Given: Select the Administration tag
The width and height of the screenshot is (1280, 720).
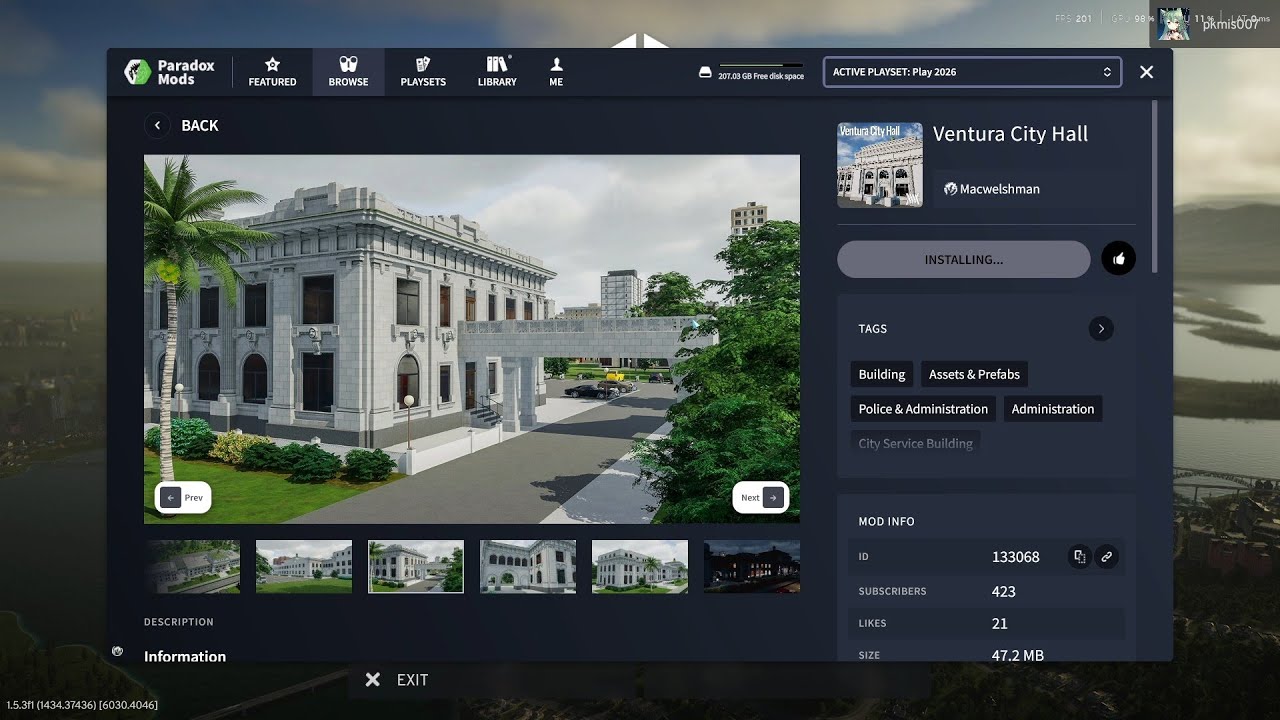Looking at the screenshot, I should click(1052, 409).
